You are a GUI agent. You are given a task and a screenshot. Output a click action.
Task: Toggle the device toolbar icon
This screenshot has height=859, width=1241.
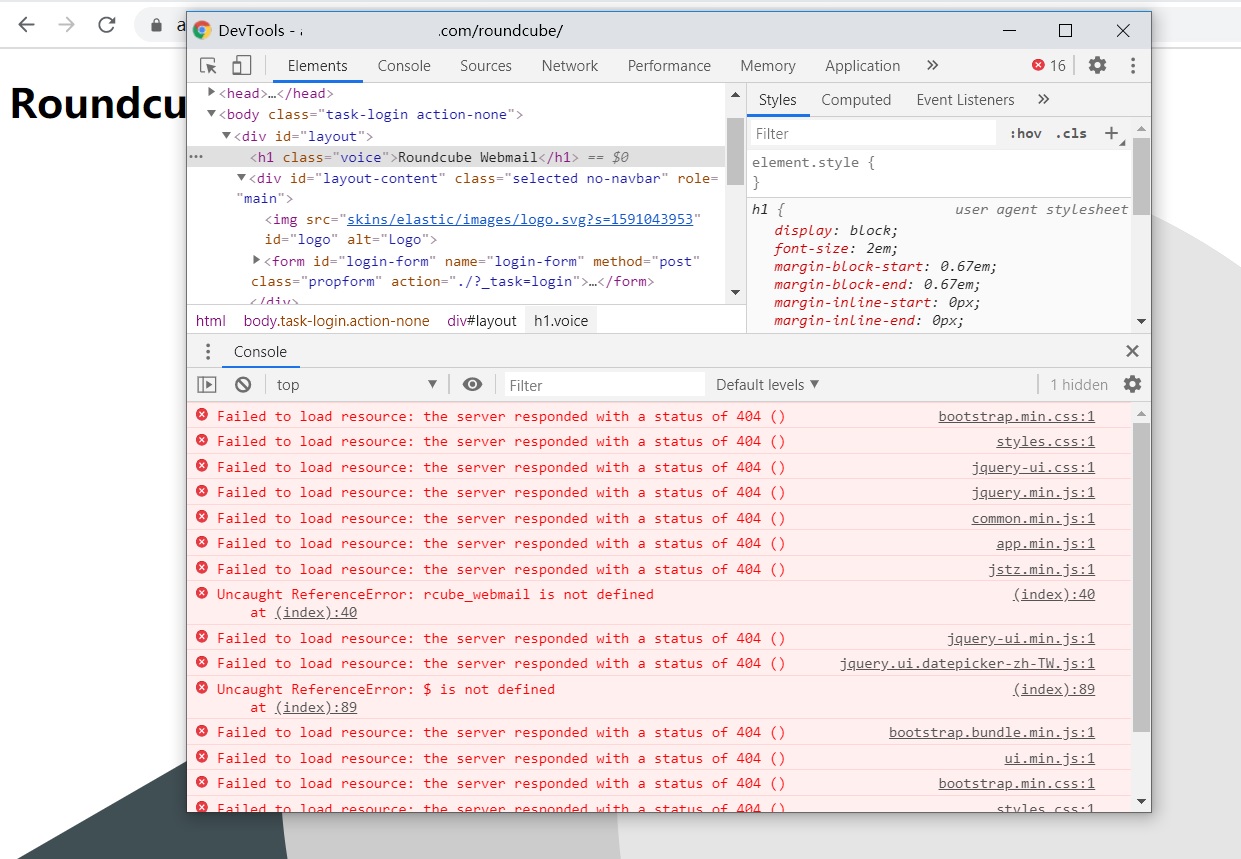(x=241, y=66)
